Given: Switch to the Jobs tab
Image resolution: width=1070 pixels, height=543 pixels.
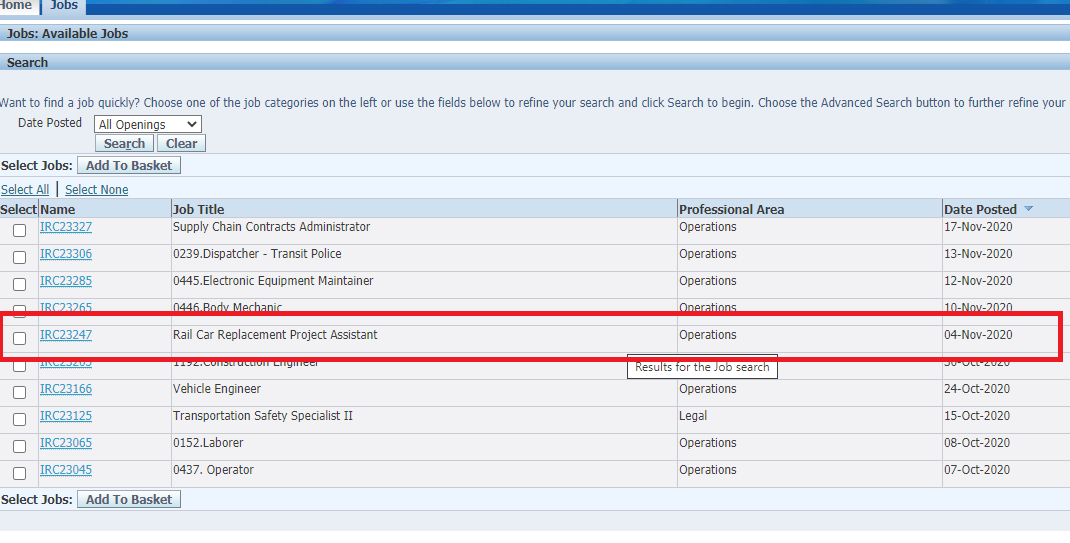Looking at the screenshot, I should tap(63, 5).
